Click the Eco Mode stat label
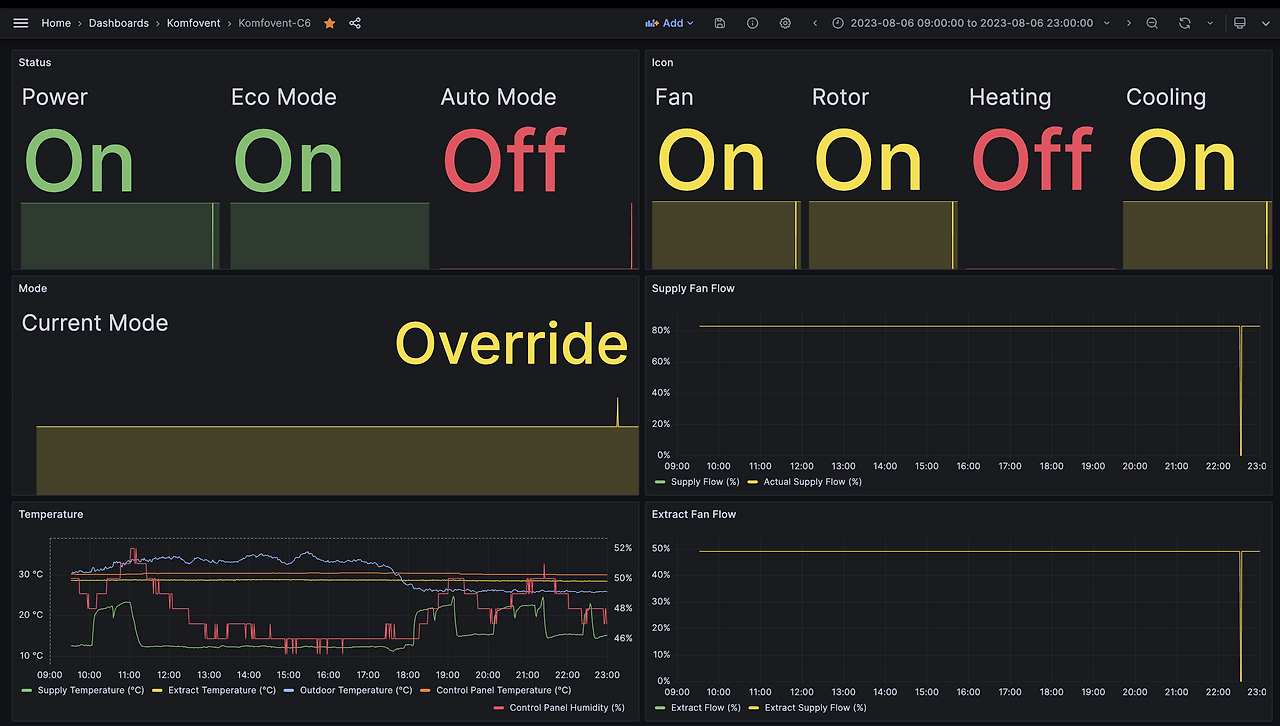The image size is (1280, 726). pyautogui.click(x=284, y=97)
